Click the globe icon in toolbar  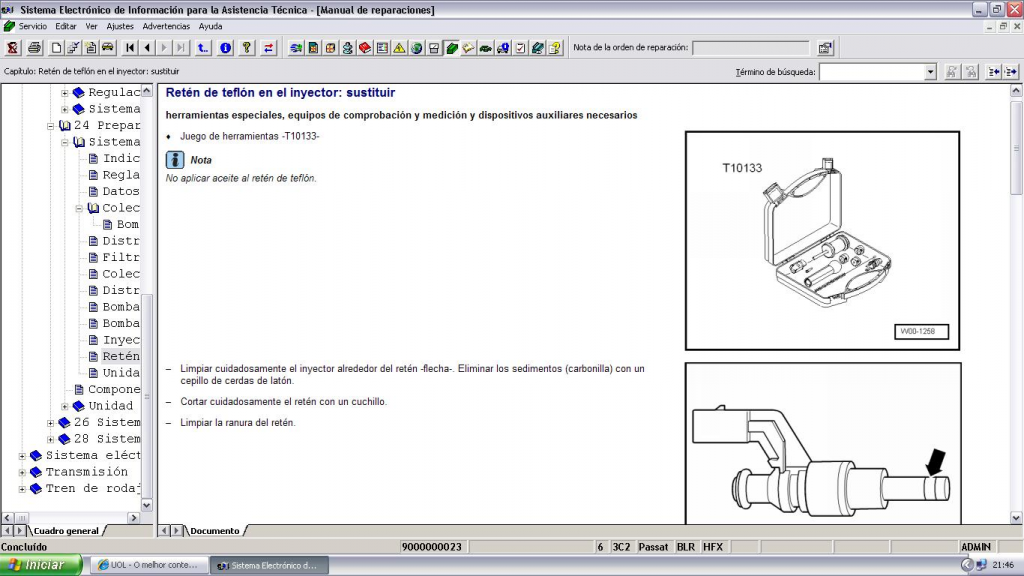[x=416, y=48]
